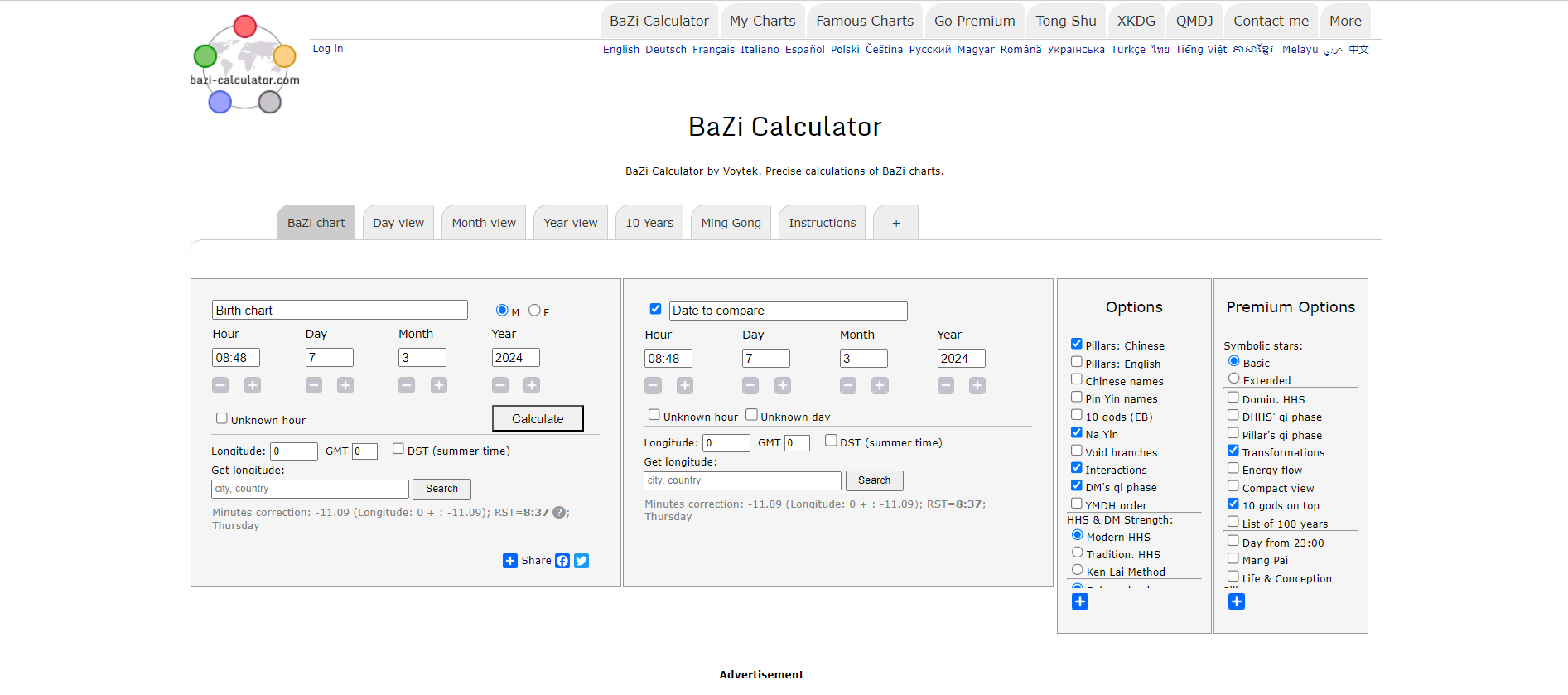The width and height of the screenshot is (1568, 695).
Task: Click Search under compare-date longitude
Action: point(874,480)
